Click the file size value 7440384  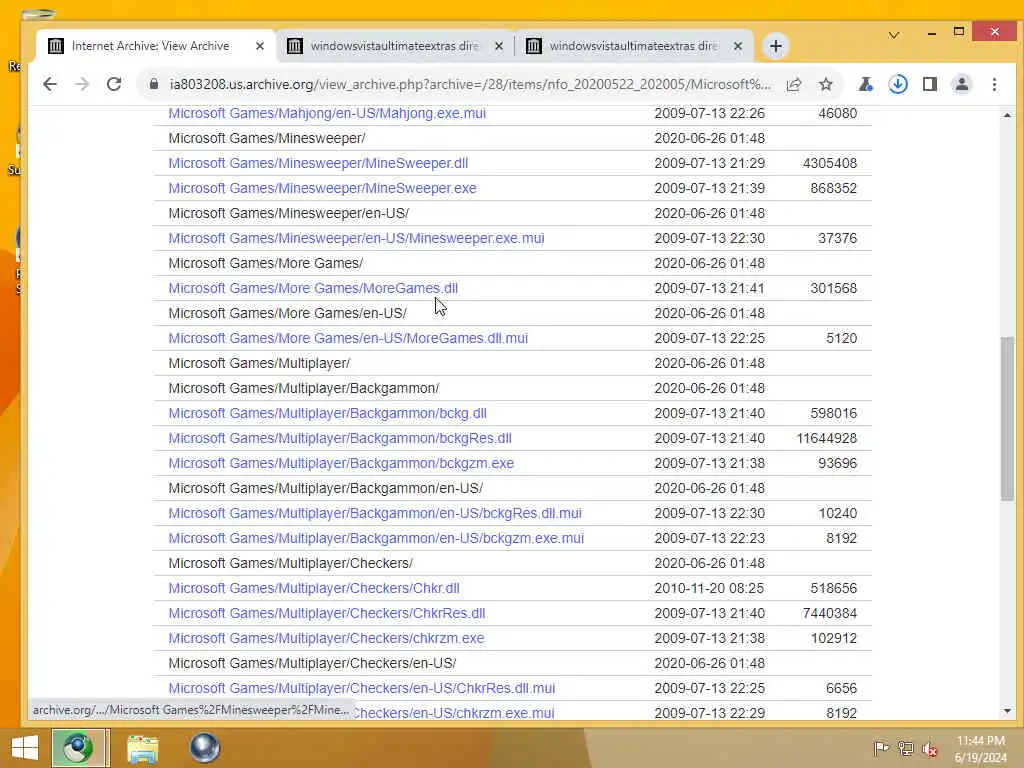coord(829,613)
